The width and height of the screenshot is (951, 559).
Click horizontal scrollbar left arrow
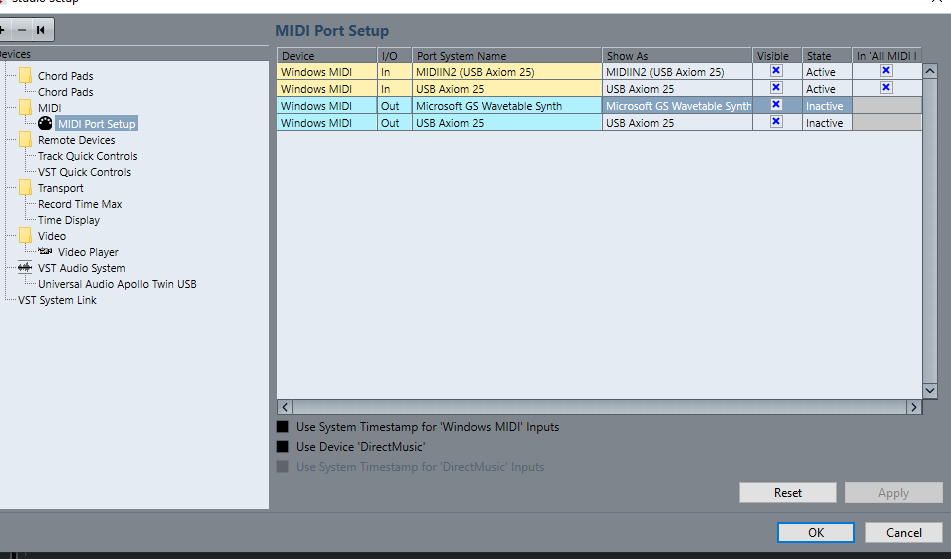285,407
